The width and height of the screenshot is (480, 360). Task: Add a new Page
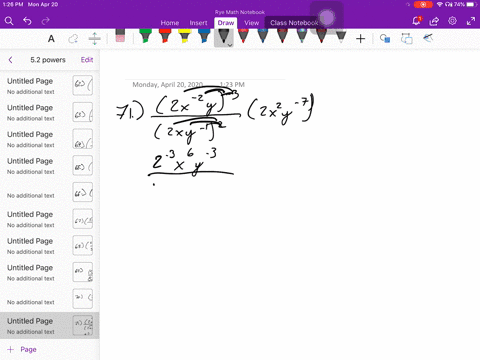tap(22, 349)
